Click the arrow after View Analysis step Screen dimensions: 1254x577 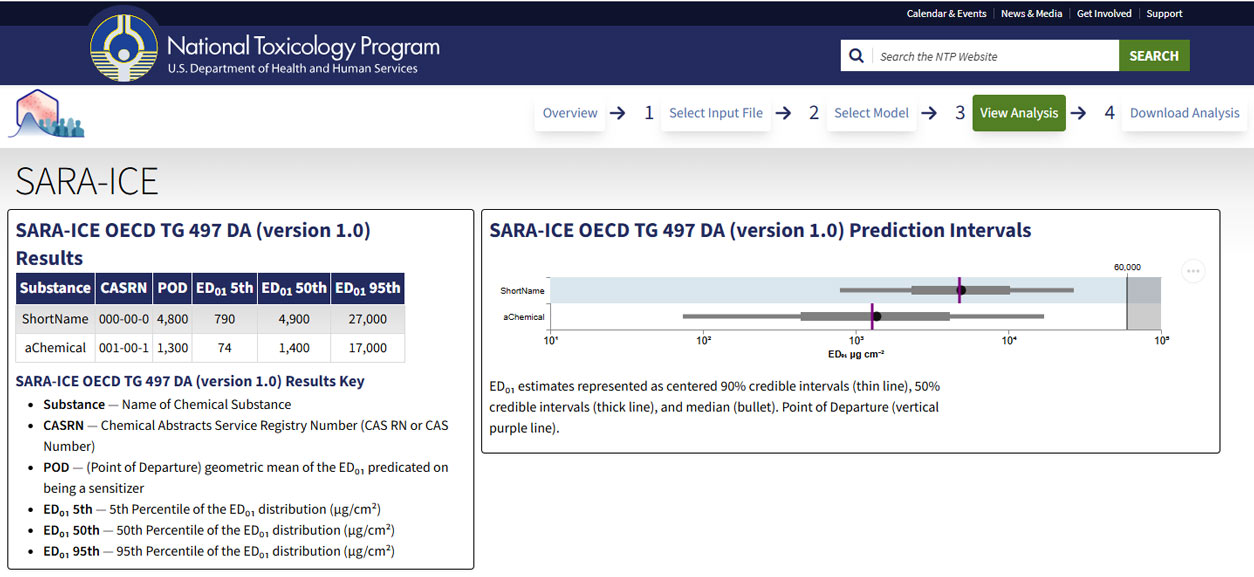coord(1078,113)
